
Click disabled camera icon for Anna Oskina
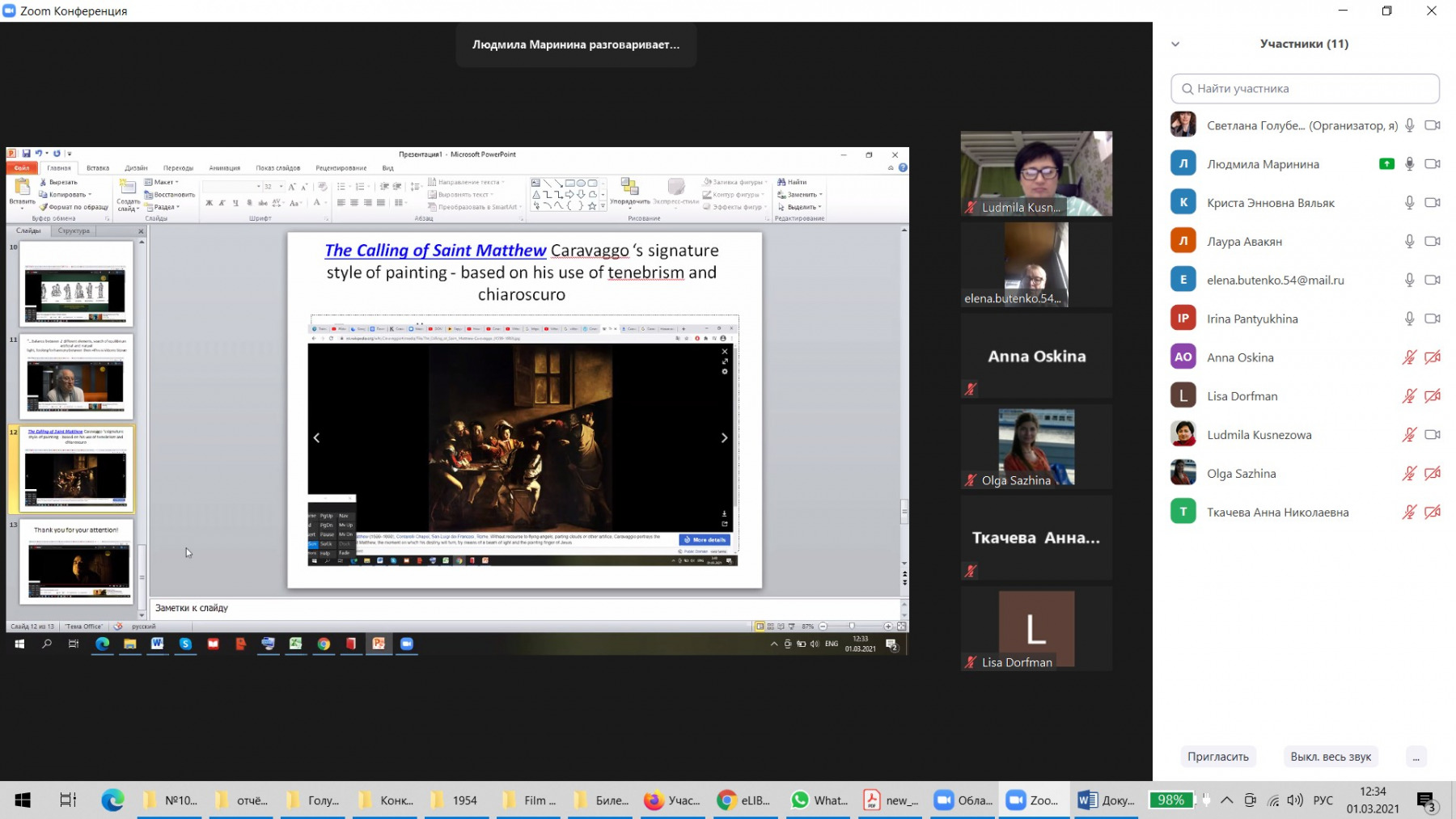[1433, 357]
